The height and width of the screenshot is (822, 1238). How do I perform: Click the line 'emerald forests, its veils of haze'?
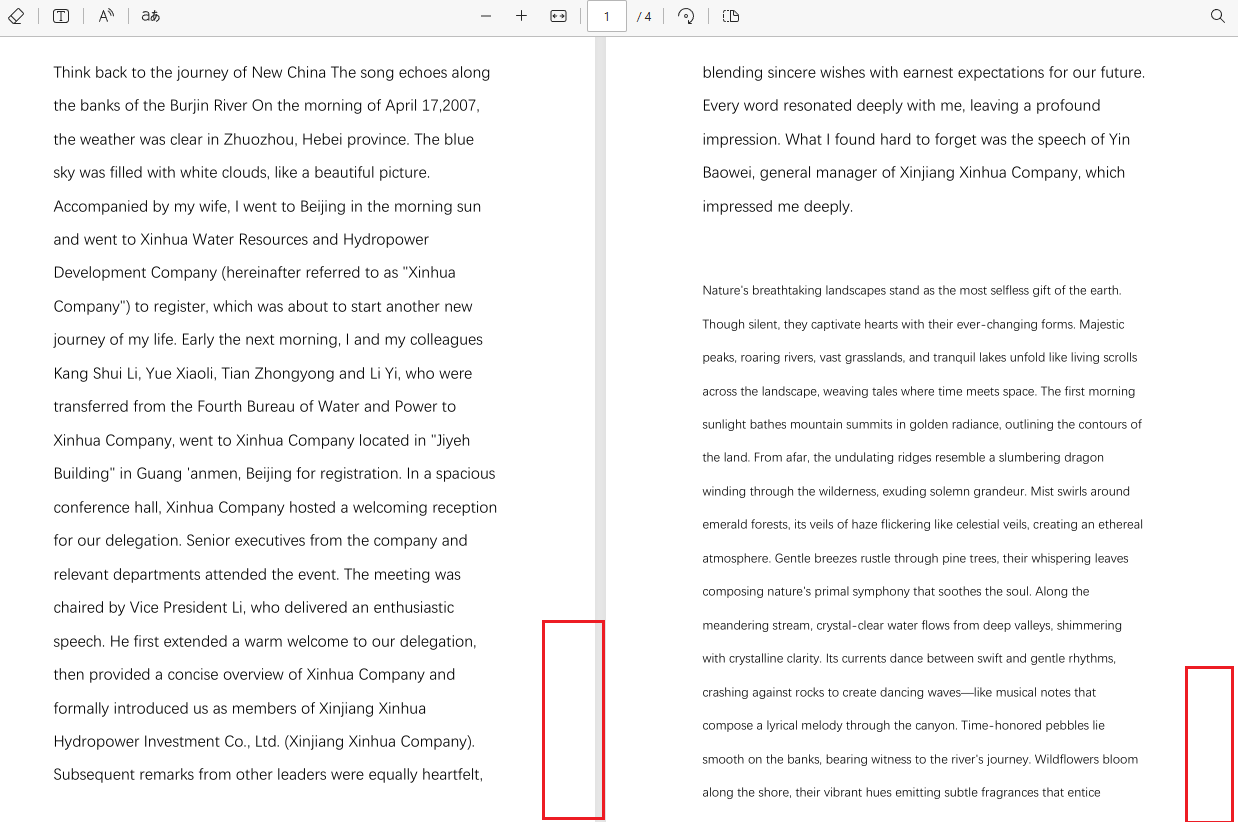click(923, 524)
